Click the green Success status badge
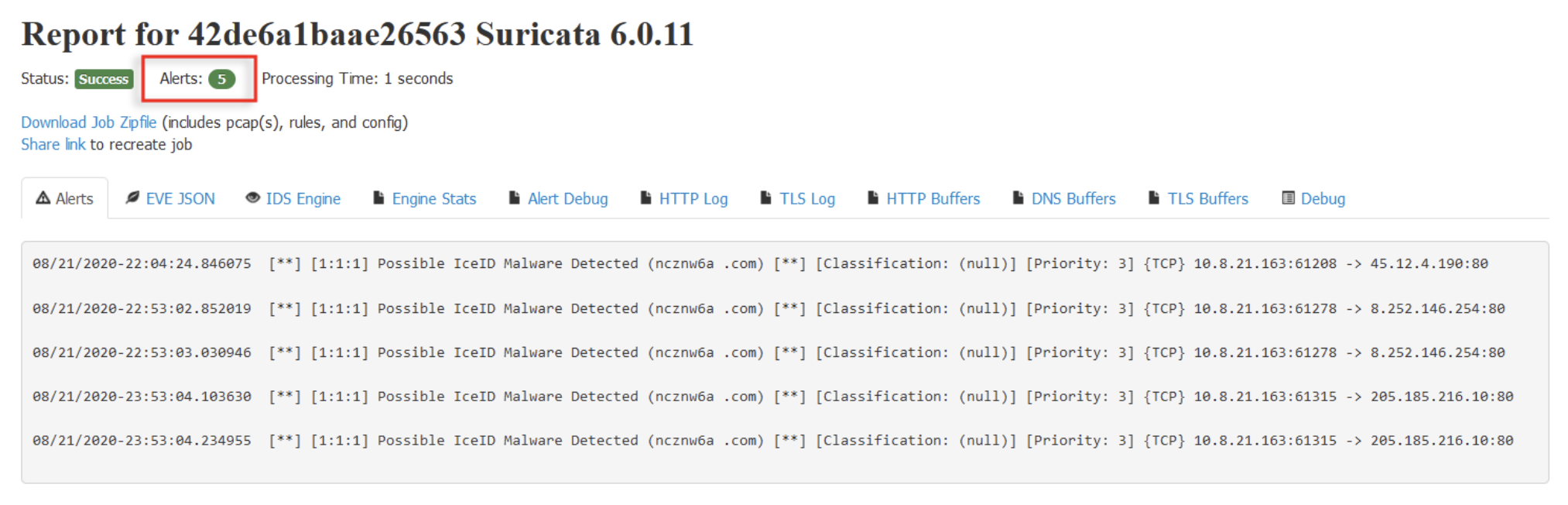The image size is (1568, 505). click(x=104, y=79)
